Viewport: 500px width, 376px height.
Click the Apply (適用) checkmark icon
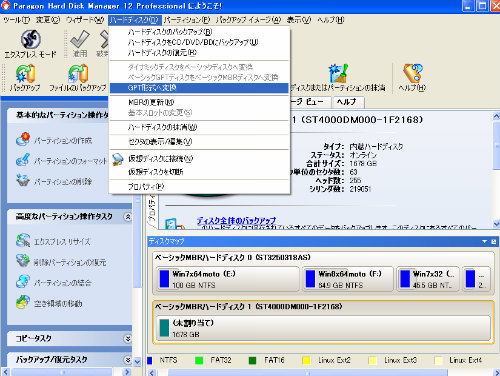(x=80, y=39)
